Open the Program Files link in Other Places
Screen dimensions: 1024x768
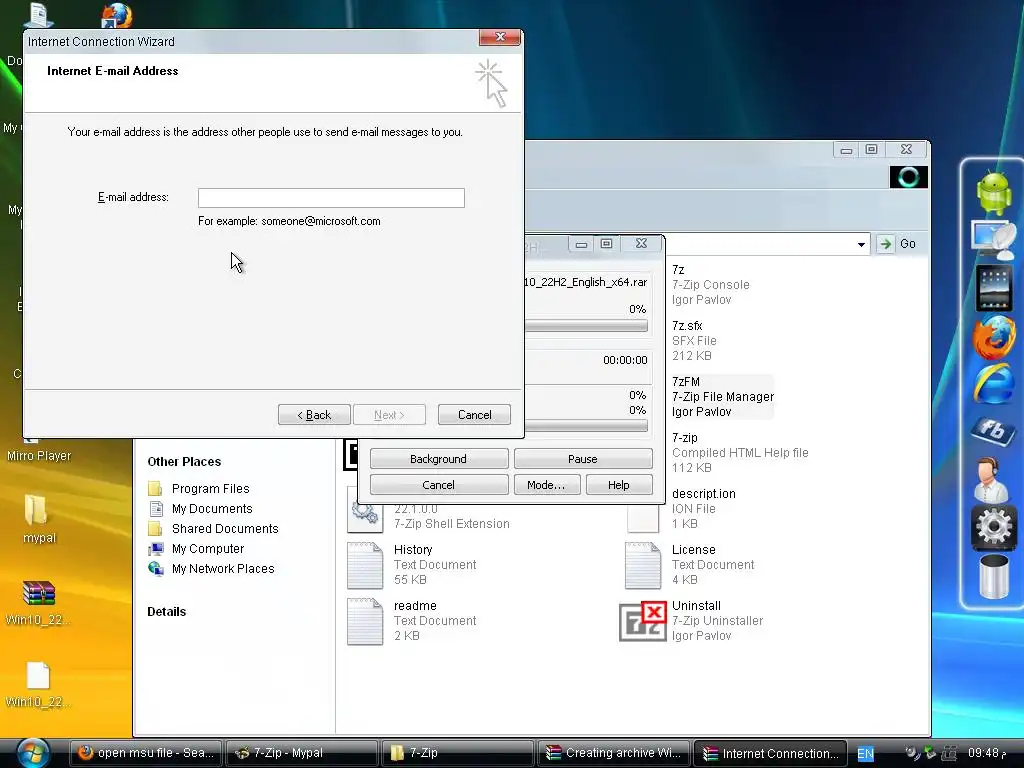point(210,488)
